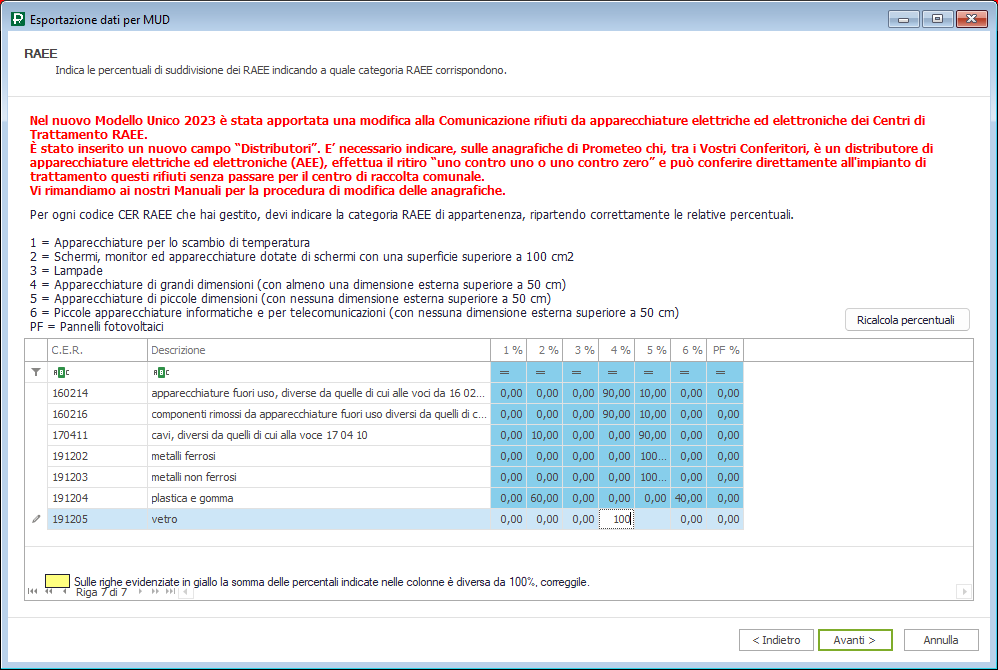Go back with Indietro button
Image resolution: width=998 pixels, height=670 pixels.
pyautogui.click(x=776, y=640)
